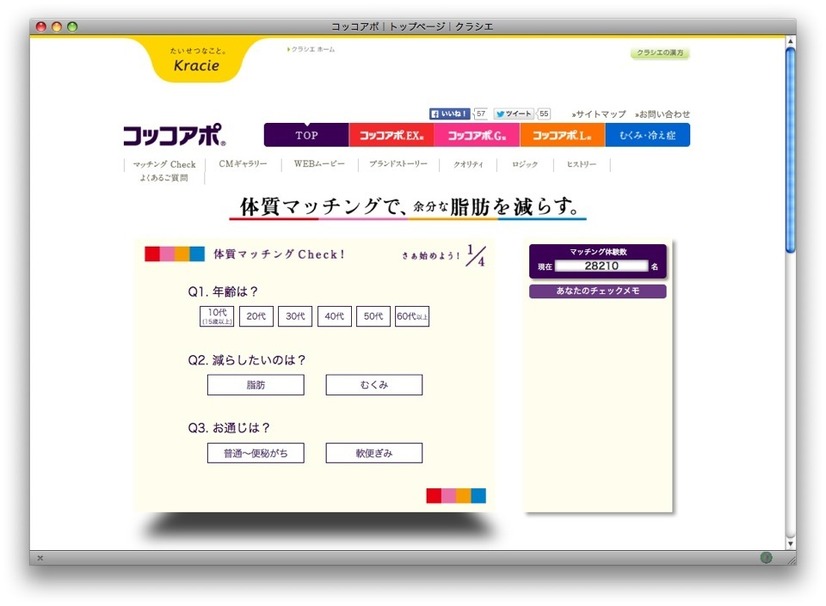Click the Twitter ツイート button
This screenshot has height=606, width=826.
click(514, 114)
